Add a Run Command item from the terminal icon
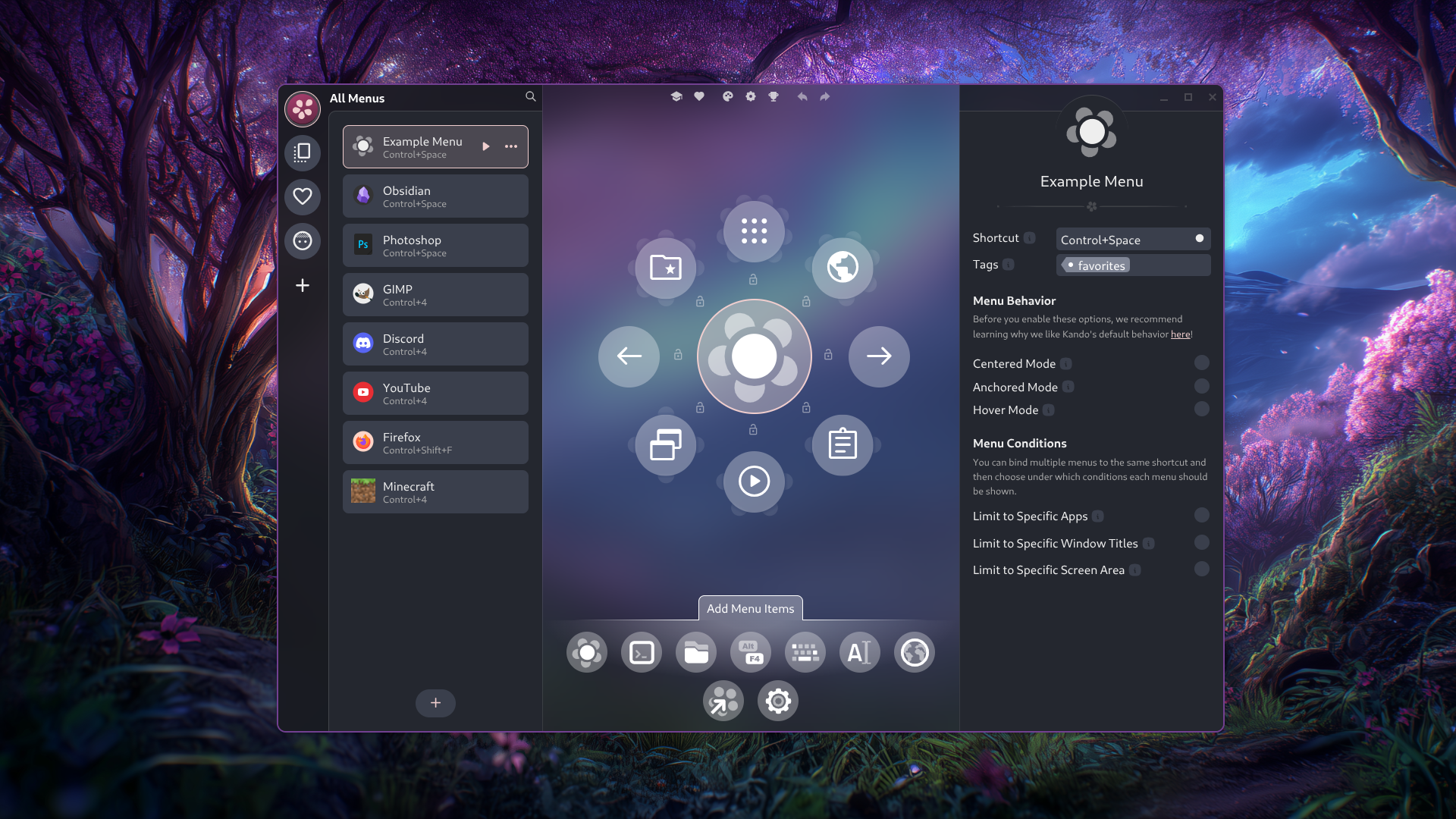1456x819 pixels. pyautogui.click(x=641, y=652)
